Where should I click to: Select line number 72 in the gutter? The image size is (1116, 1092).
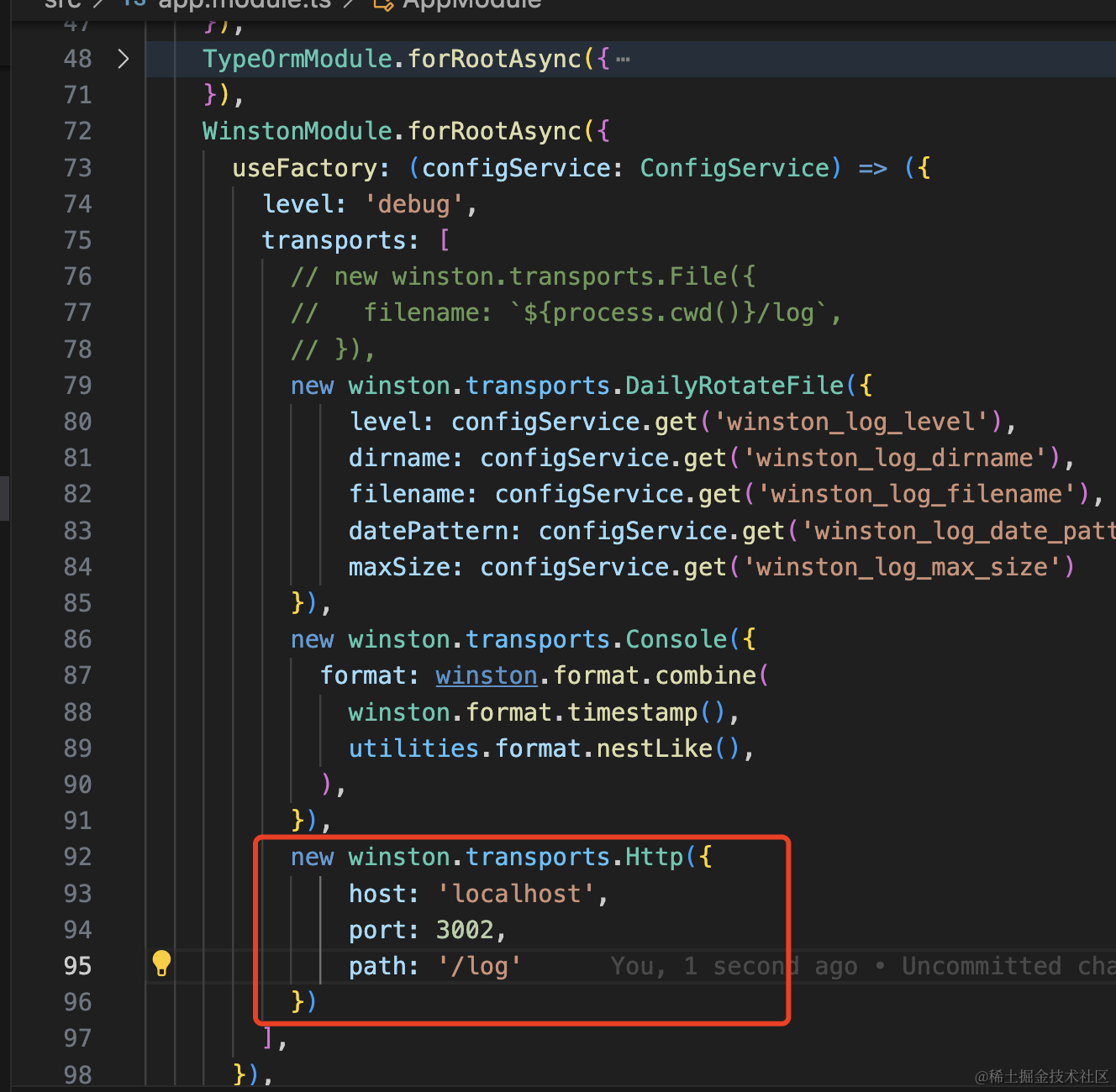77,131
